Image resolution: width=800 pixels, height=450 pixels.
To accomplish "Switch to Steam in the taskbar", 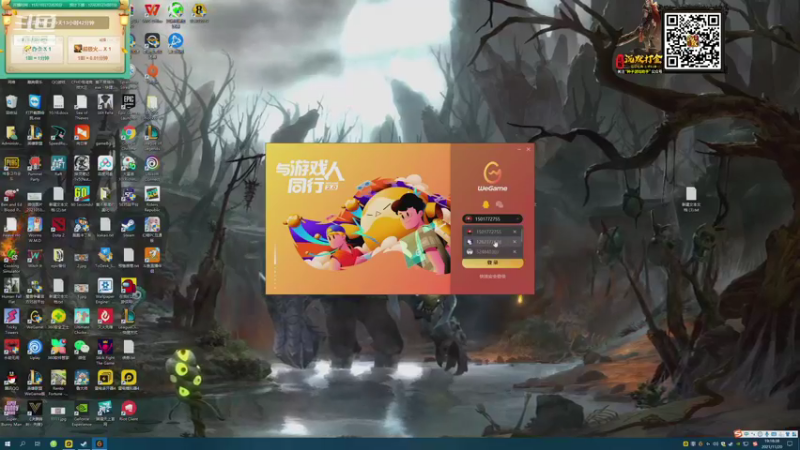I will pyautogui.click(x=84, y=444).
